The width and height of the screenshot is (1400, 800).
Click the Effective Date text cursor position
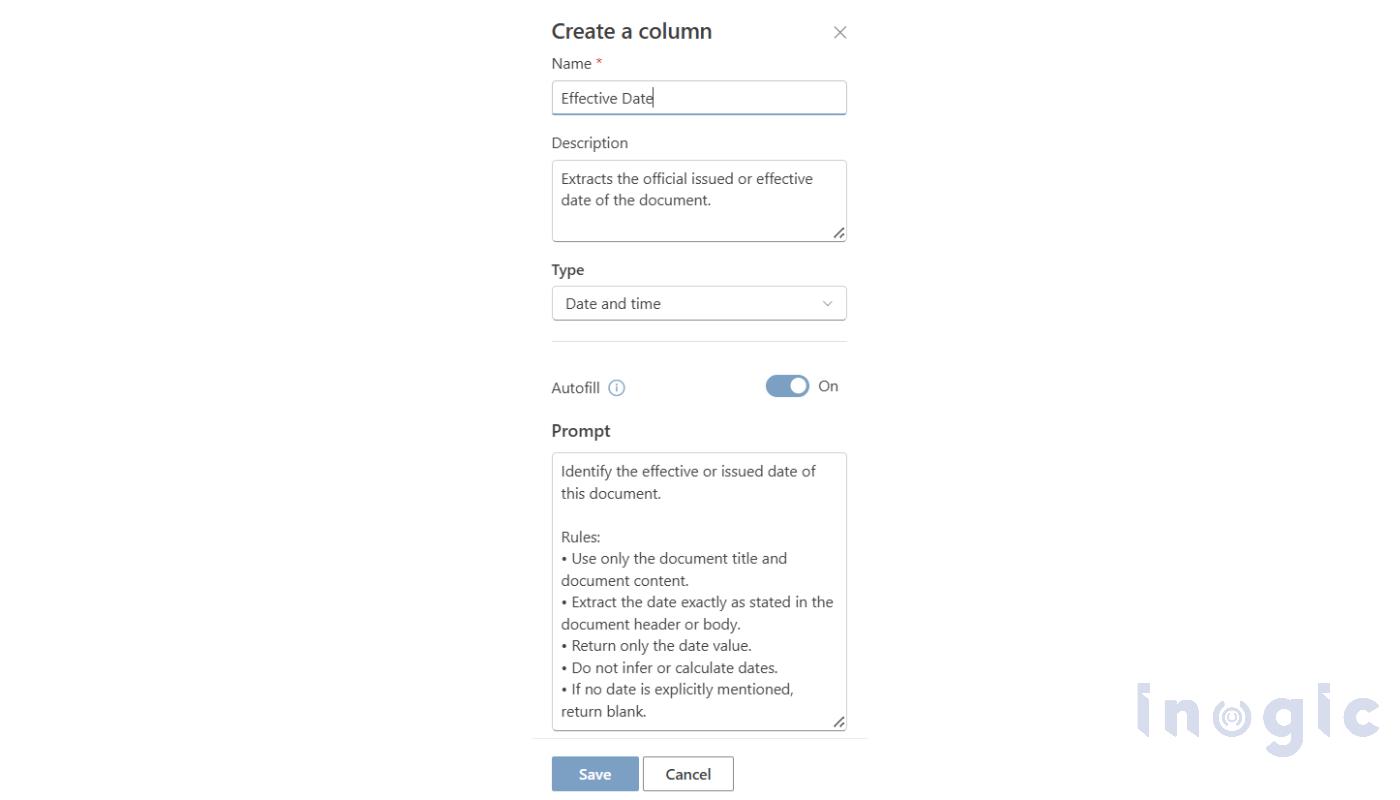(653, 97)
